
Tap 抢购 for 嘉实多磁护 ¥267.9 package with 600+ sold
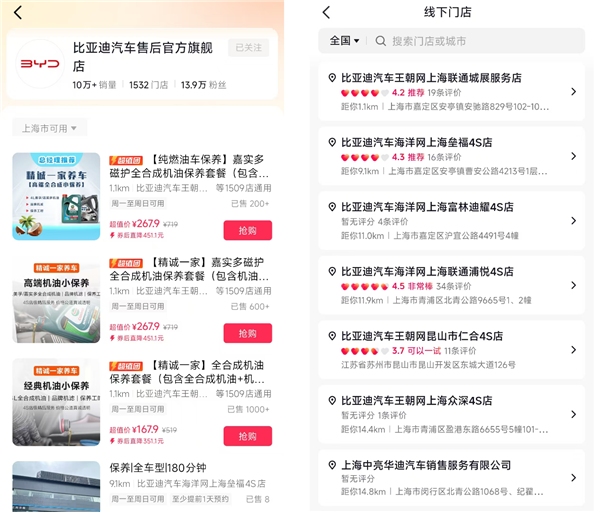click(x=248, y=333)
